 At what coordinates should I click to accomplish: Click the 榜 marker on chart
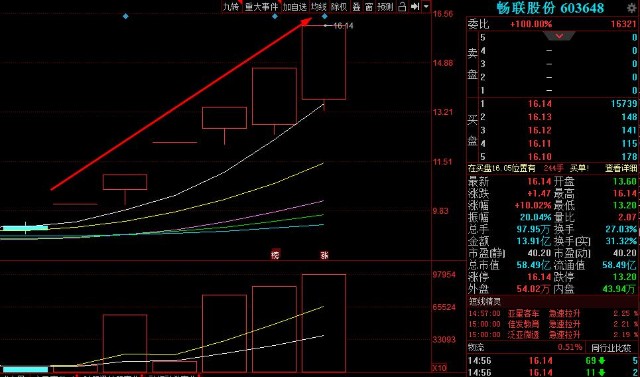(276, 255)
